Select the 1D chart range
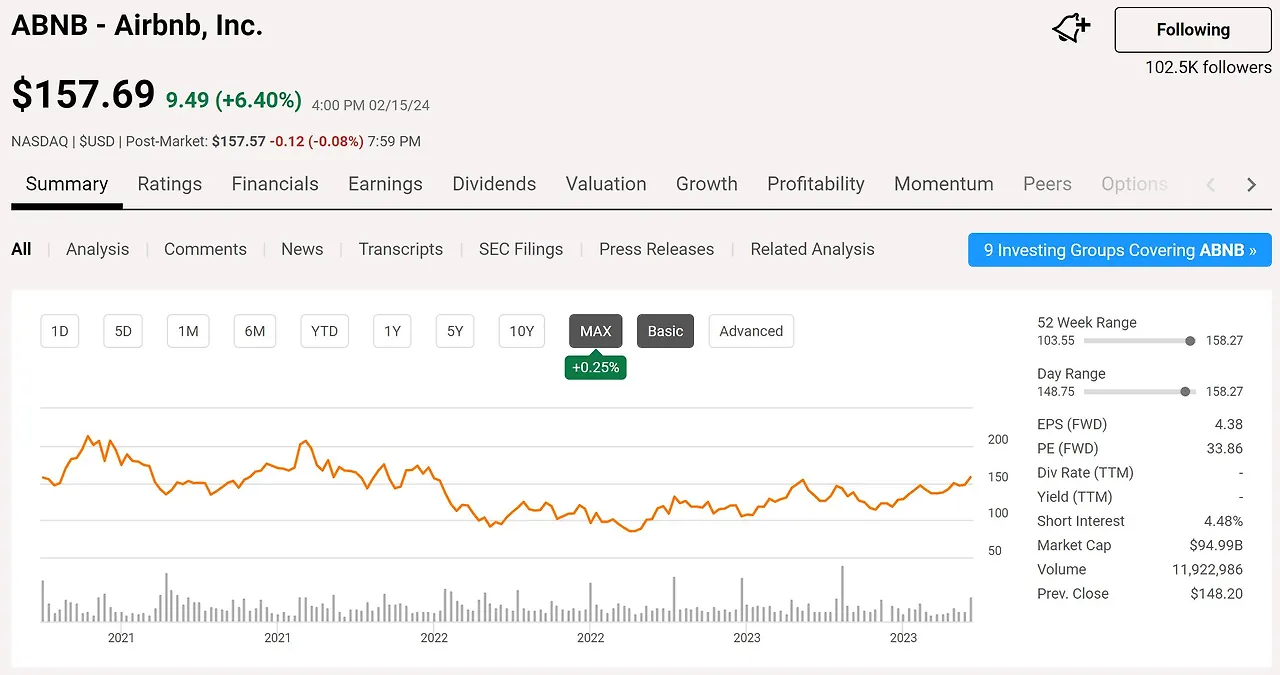The image size is (1280, 675). pyautogui.click(x=60, y=331)
